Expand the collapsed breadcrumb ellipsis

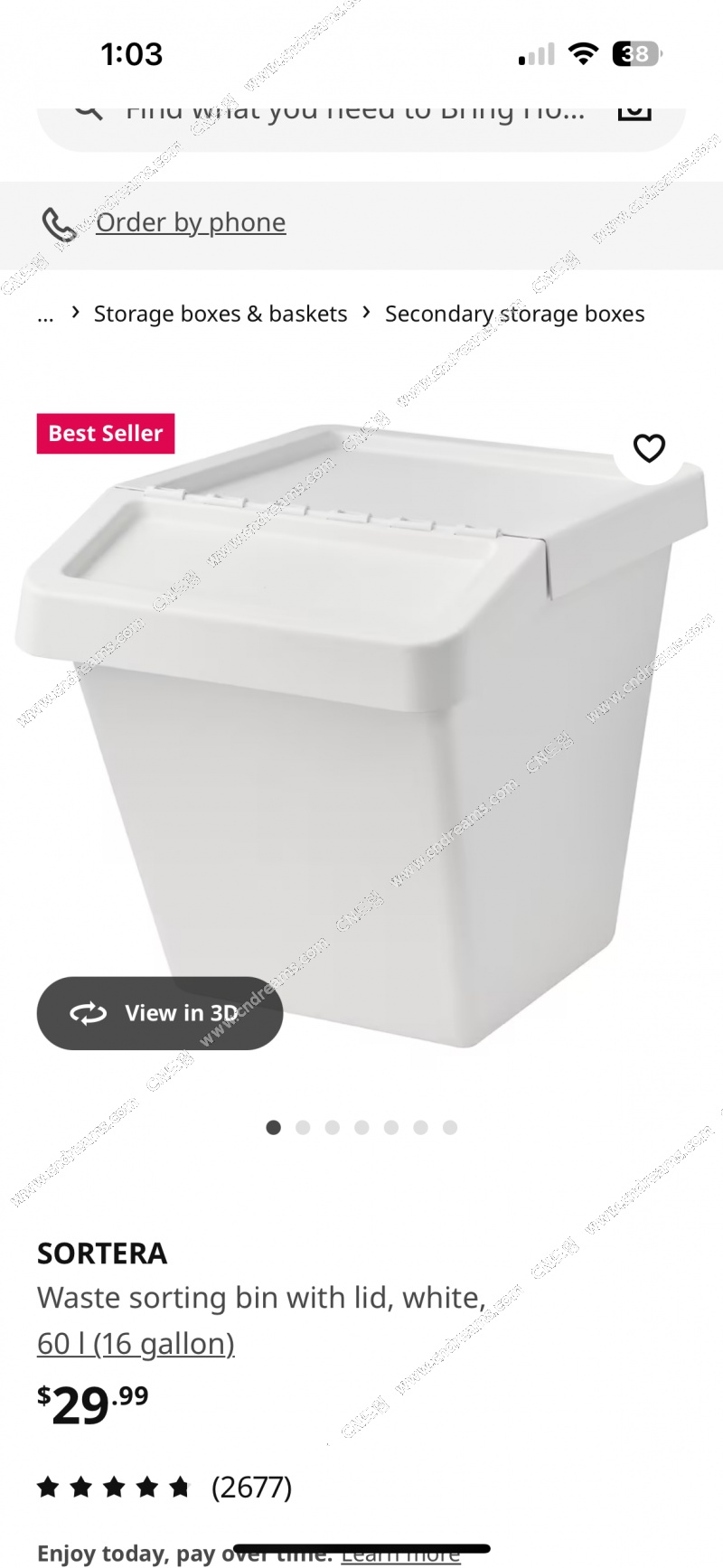(x=45, y=314)
